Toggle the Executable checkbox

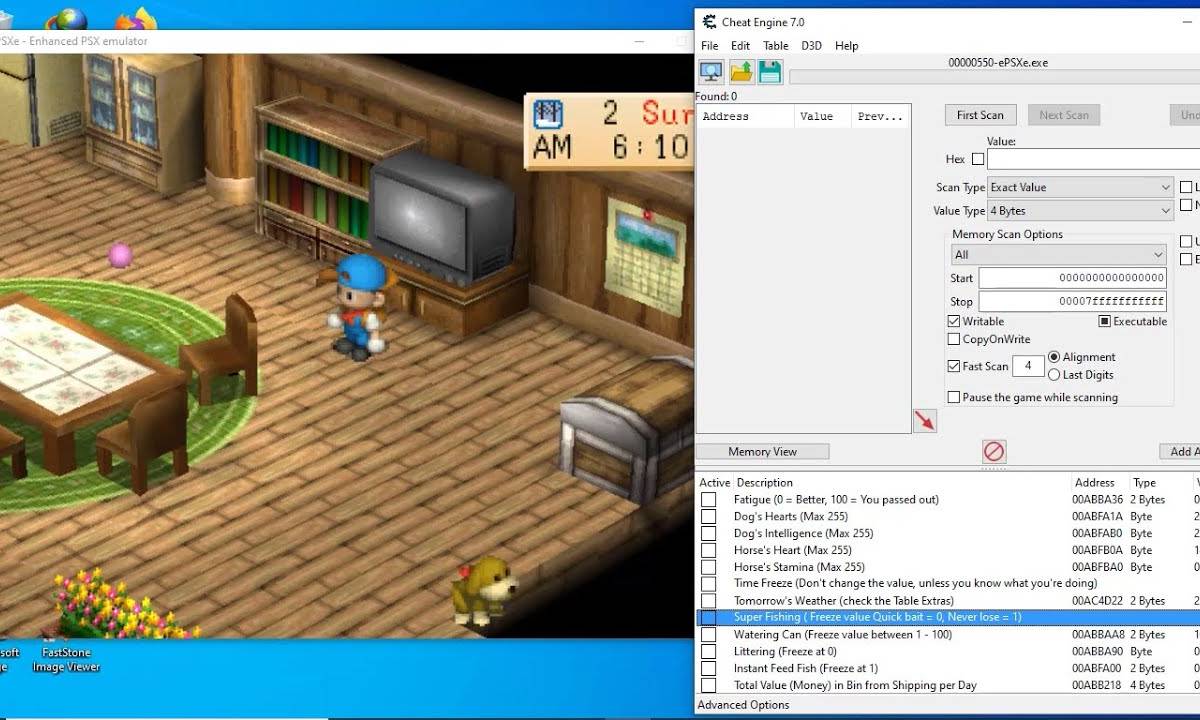[1105, 321]
